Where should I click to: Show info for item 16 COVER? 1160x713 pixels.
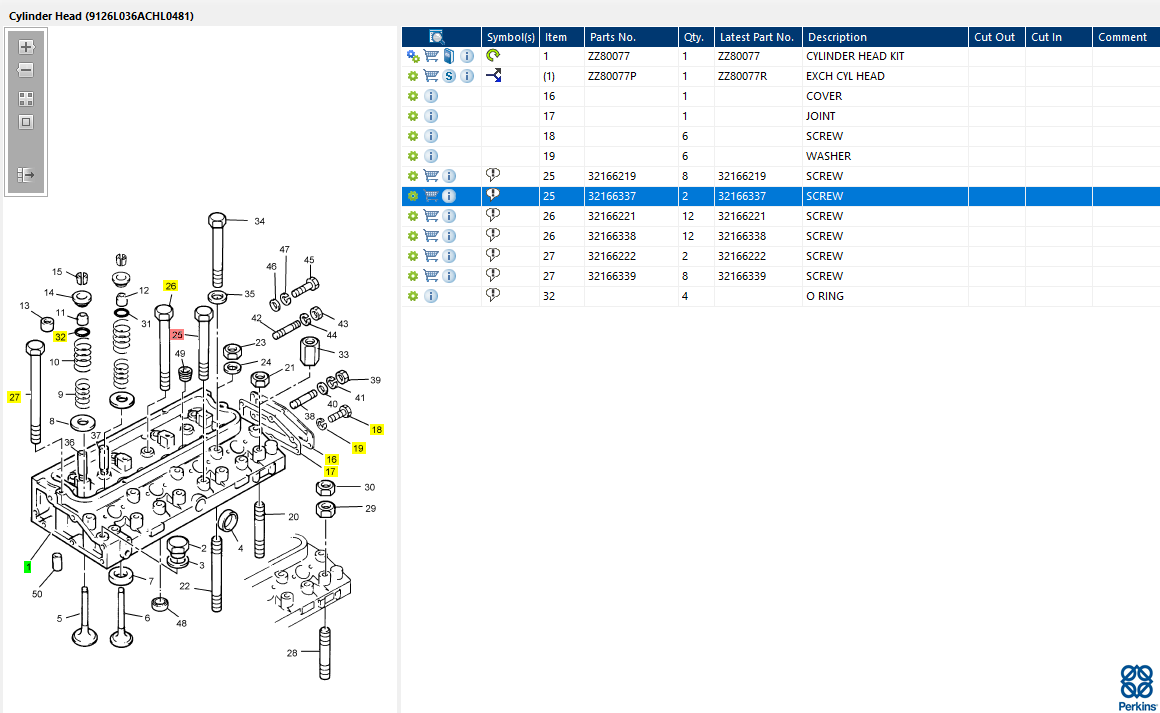[x=431, y=96]
